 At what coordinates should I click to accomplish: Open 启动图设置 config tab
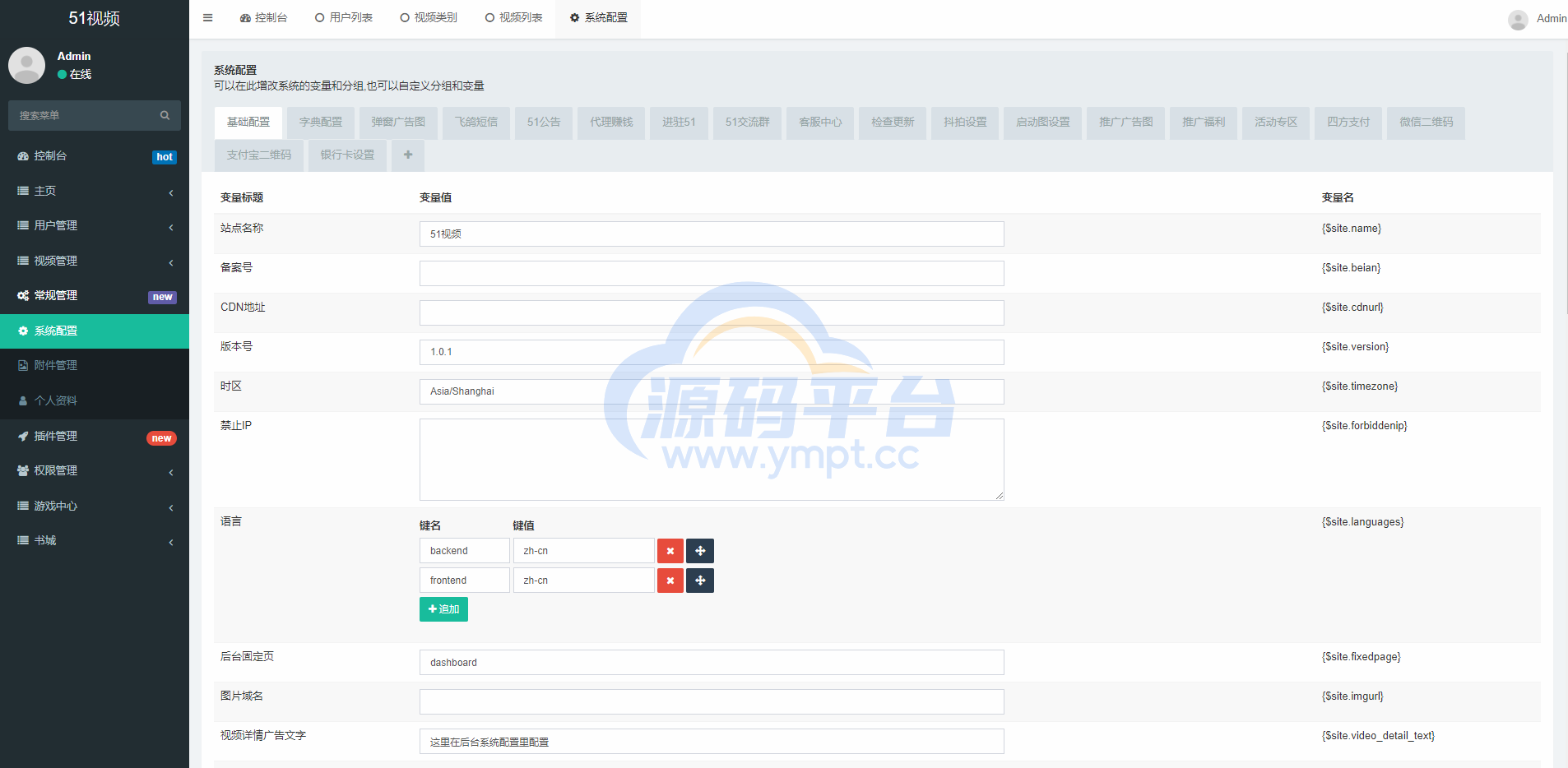tap(1043, 123)
